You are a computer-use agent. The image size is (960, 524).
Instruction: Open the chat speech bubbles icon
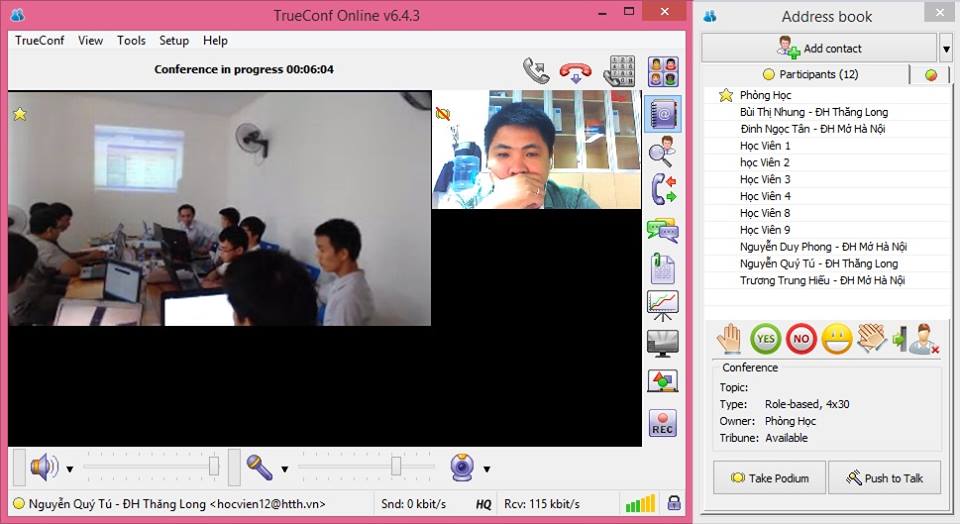coord(662,230)
